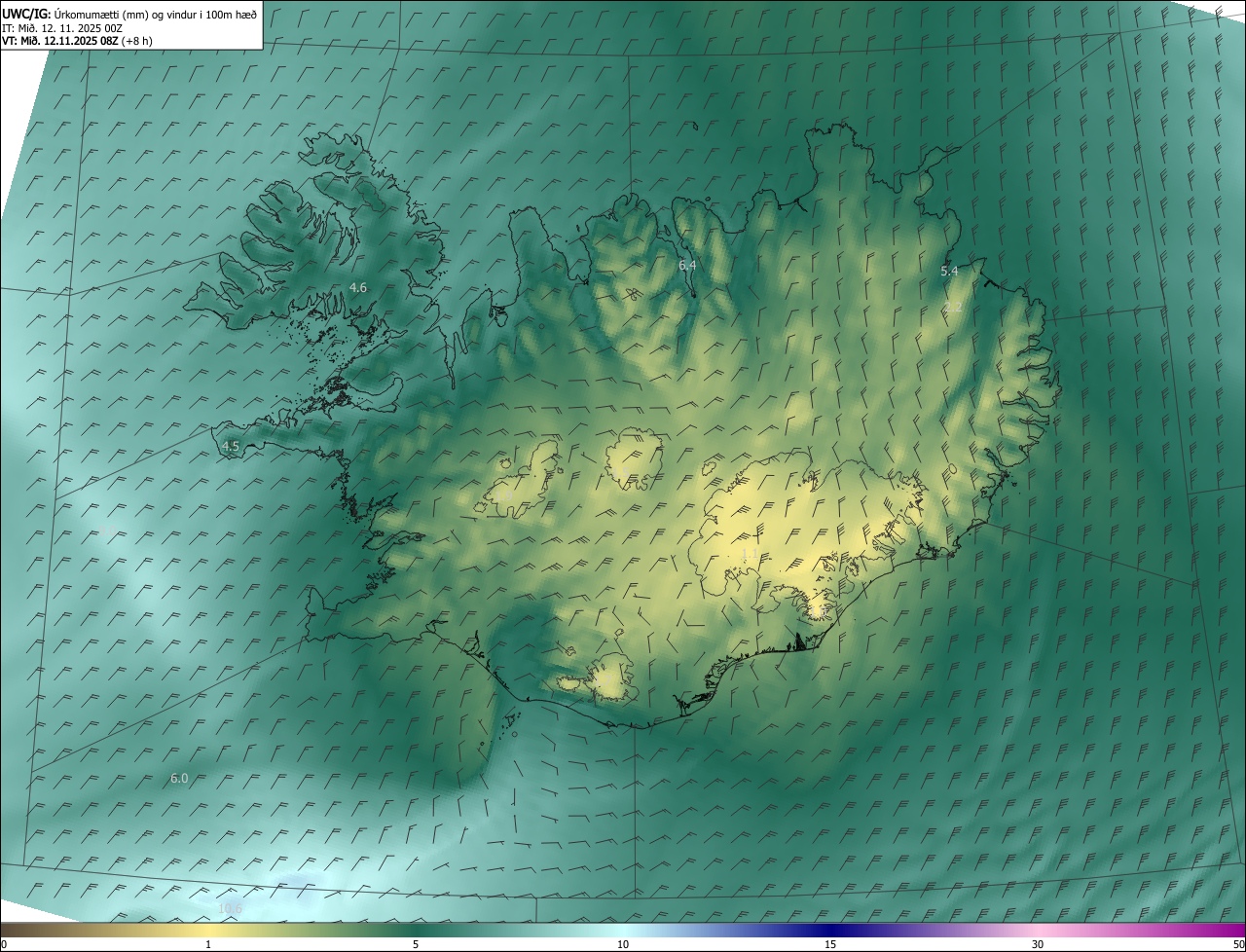1246x952 pixels.
Task: Click the '6.0' value over the sea
Action: tap(179, 778)
